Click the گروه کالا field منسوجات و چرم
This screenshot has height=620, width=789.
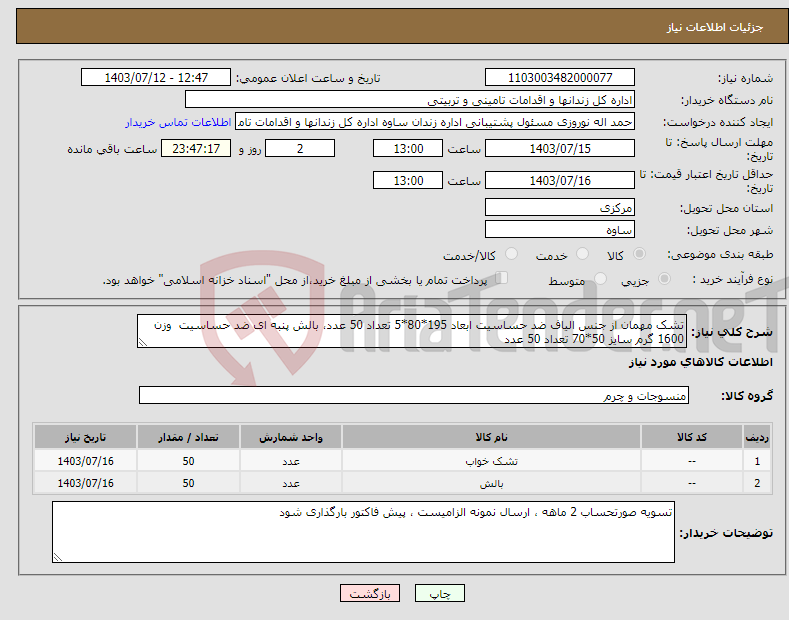coord(414,395)
